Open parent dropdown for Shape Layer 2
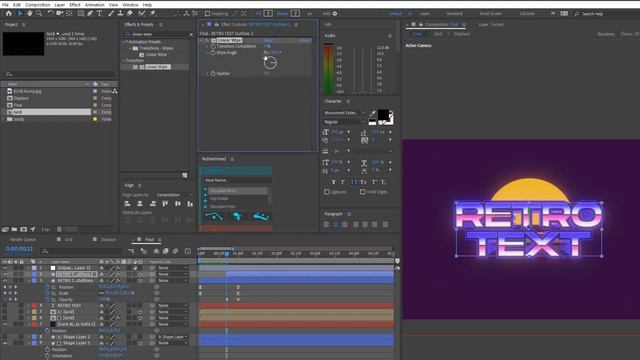640x360 pixels. click(173, 337)
